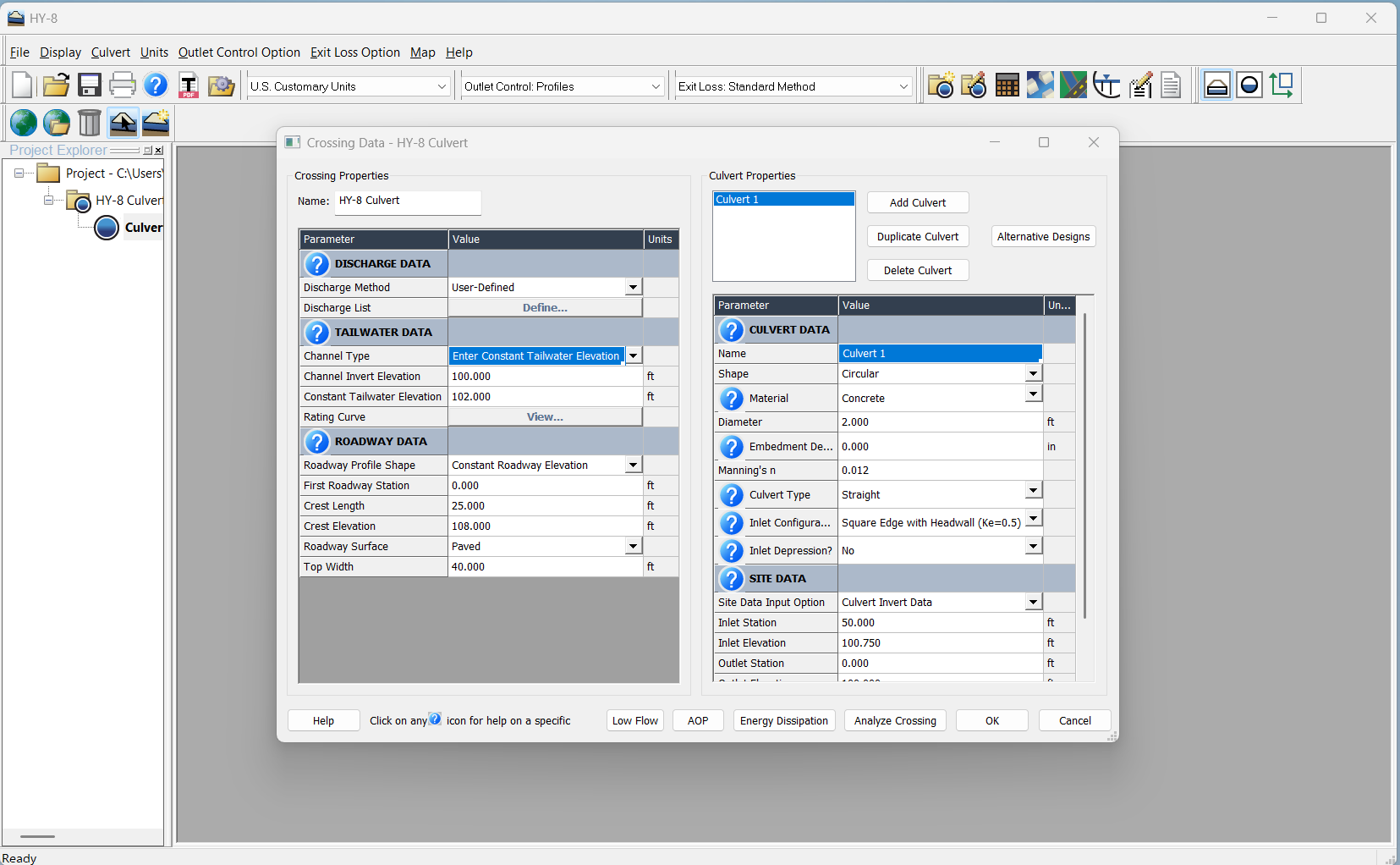
Task: Expand the Shape Circular dropdown
Action: click(x=1033, y=374)
